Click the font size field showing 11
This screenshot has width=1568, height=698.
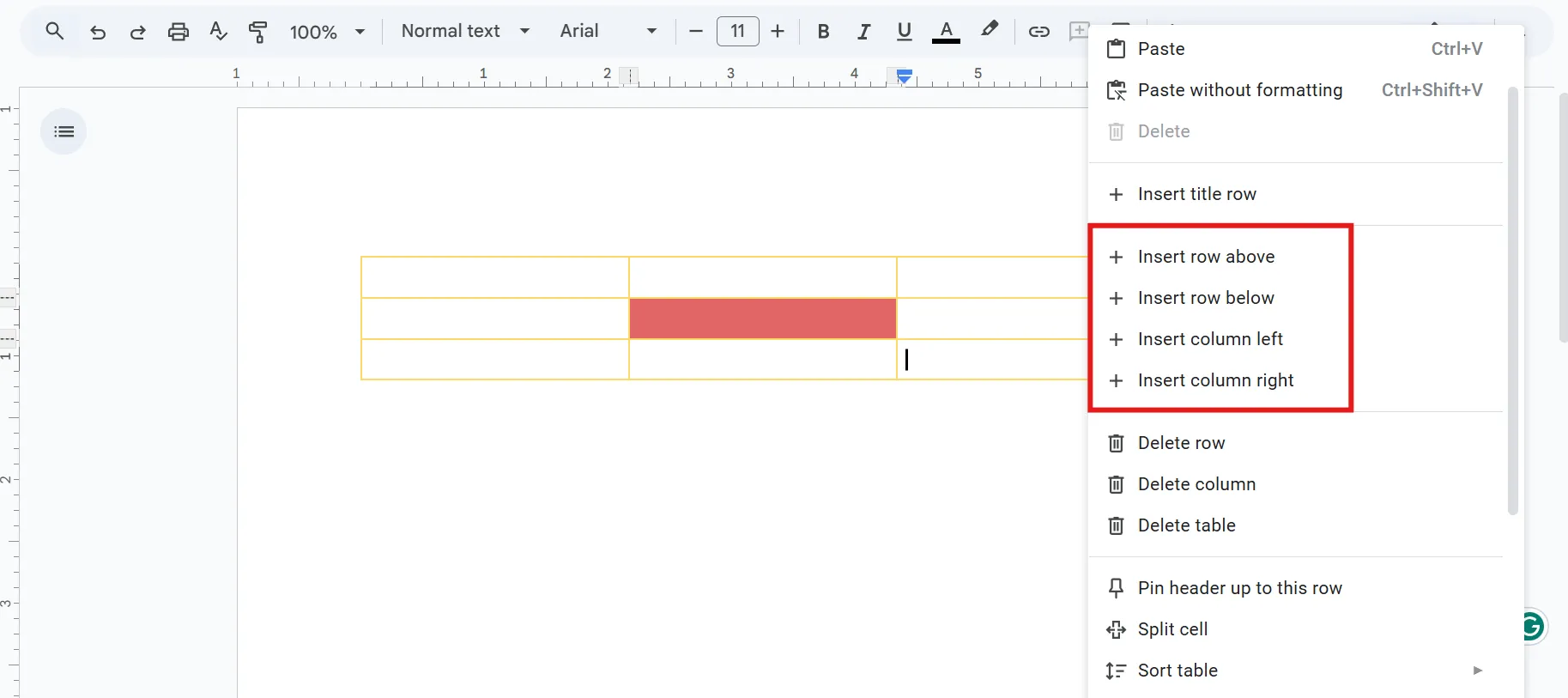[x=738, y=32]
